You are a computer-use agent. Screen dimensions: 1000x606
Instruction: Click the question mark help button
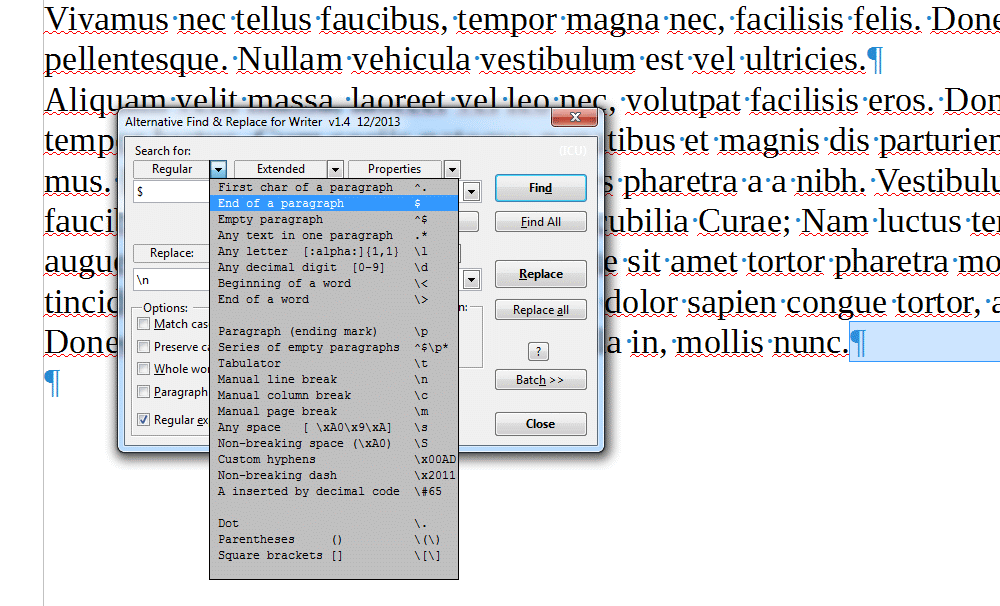pyautogui.click(x=540, y=351)
